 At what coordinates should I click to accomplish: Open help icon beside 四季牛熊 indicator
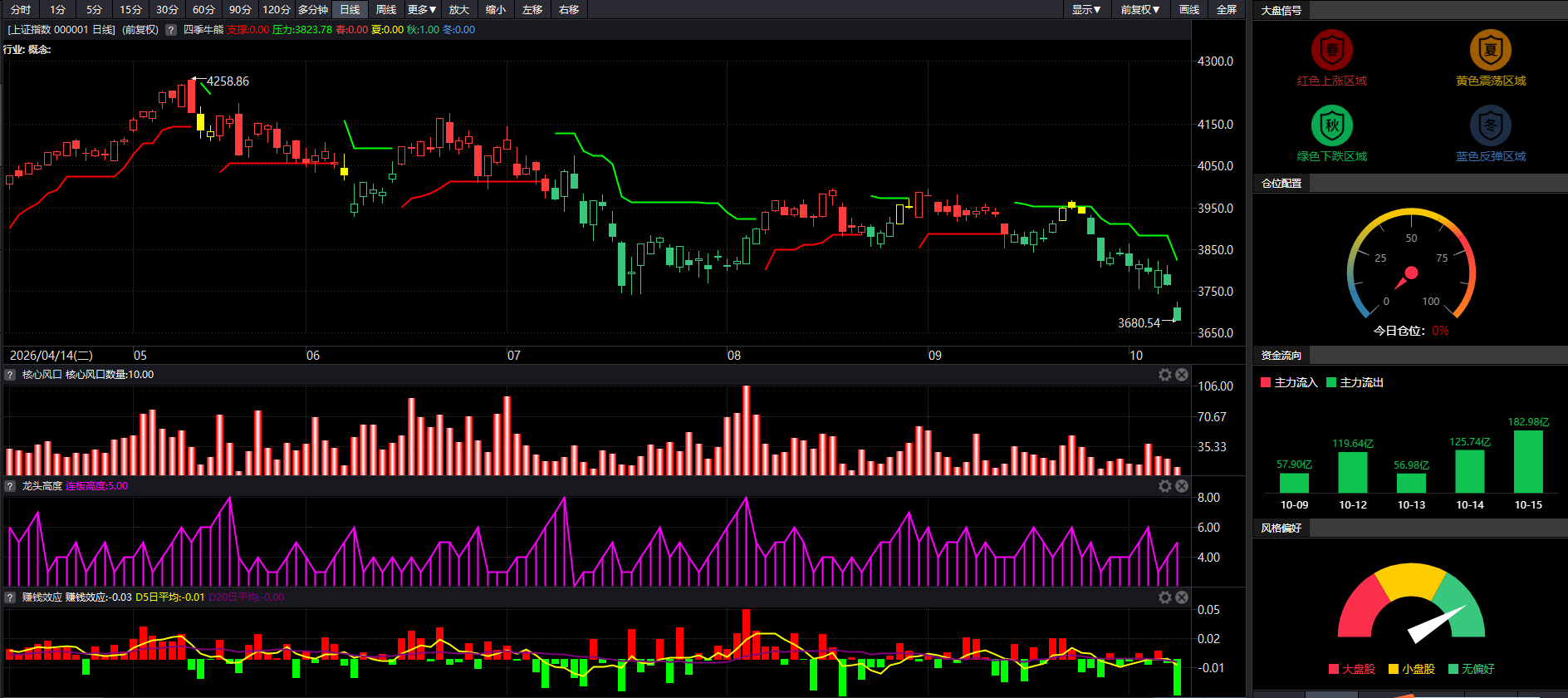tap(171, 30)
